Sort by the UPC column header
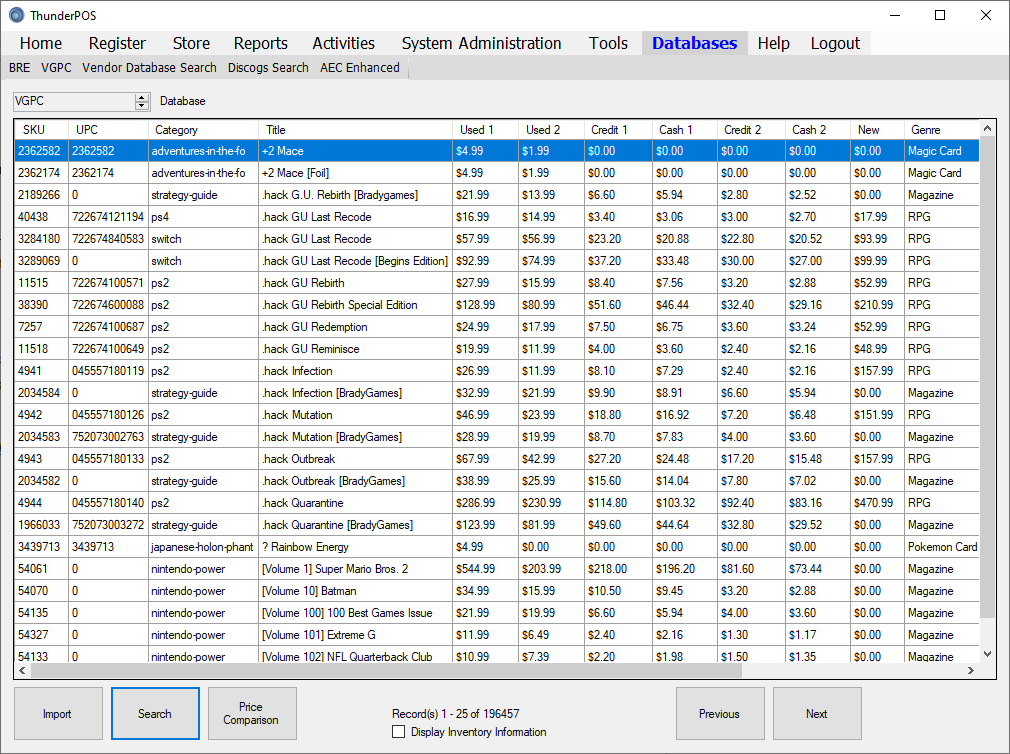The width and height of the screenshot is (1010, 754). 108,129
